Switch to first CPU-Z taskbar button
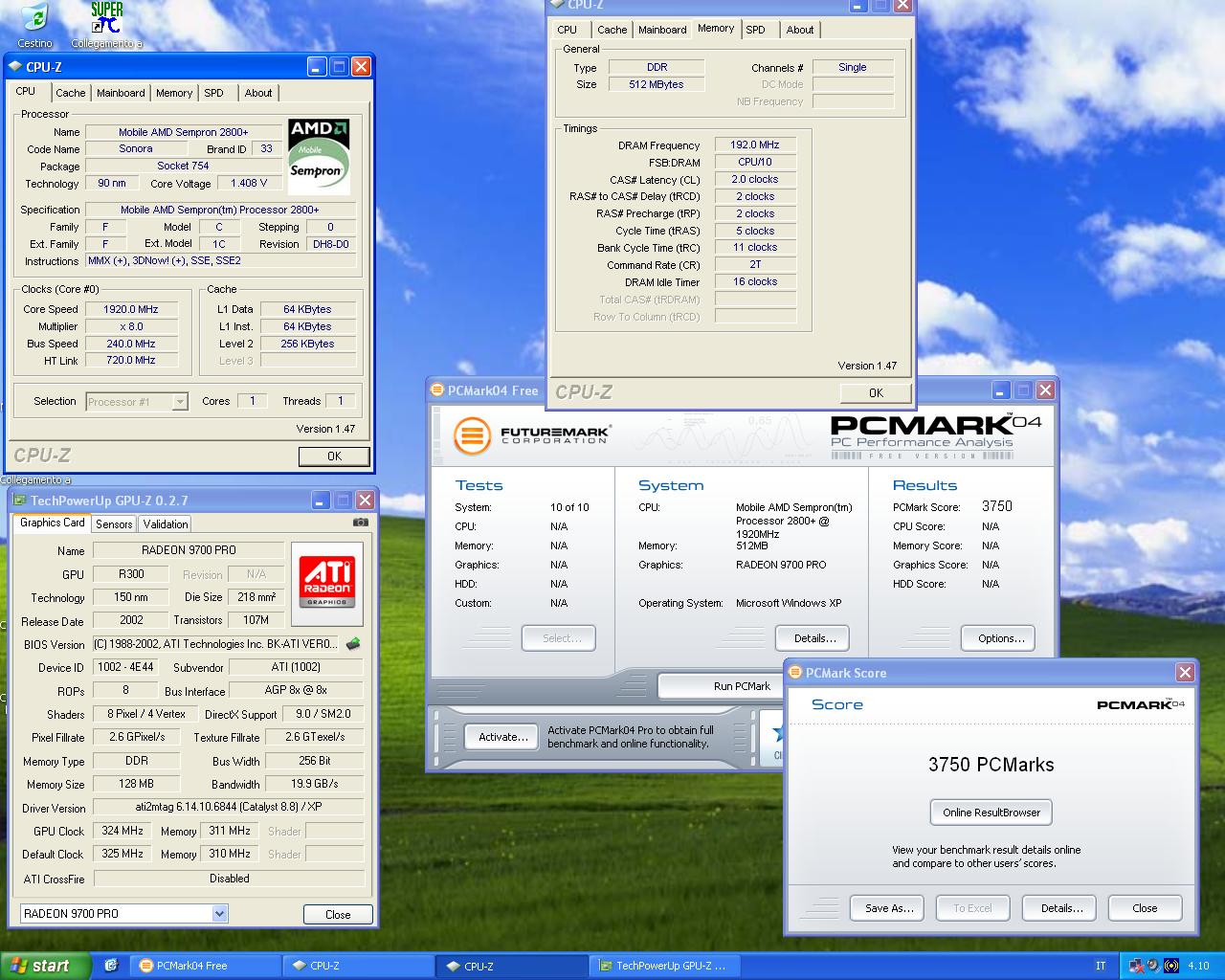This screenshot has width=1225, height=980. pyautogui.click(x=359, y=966)
